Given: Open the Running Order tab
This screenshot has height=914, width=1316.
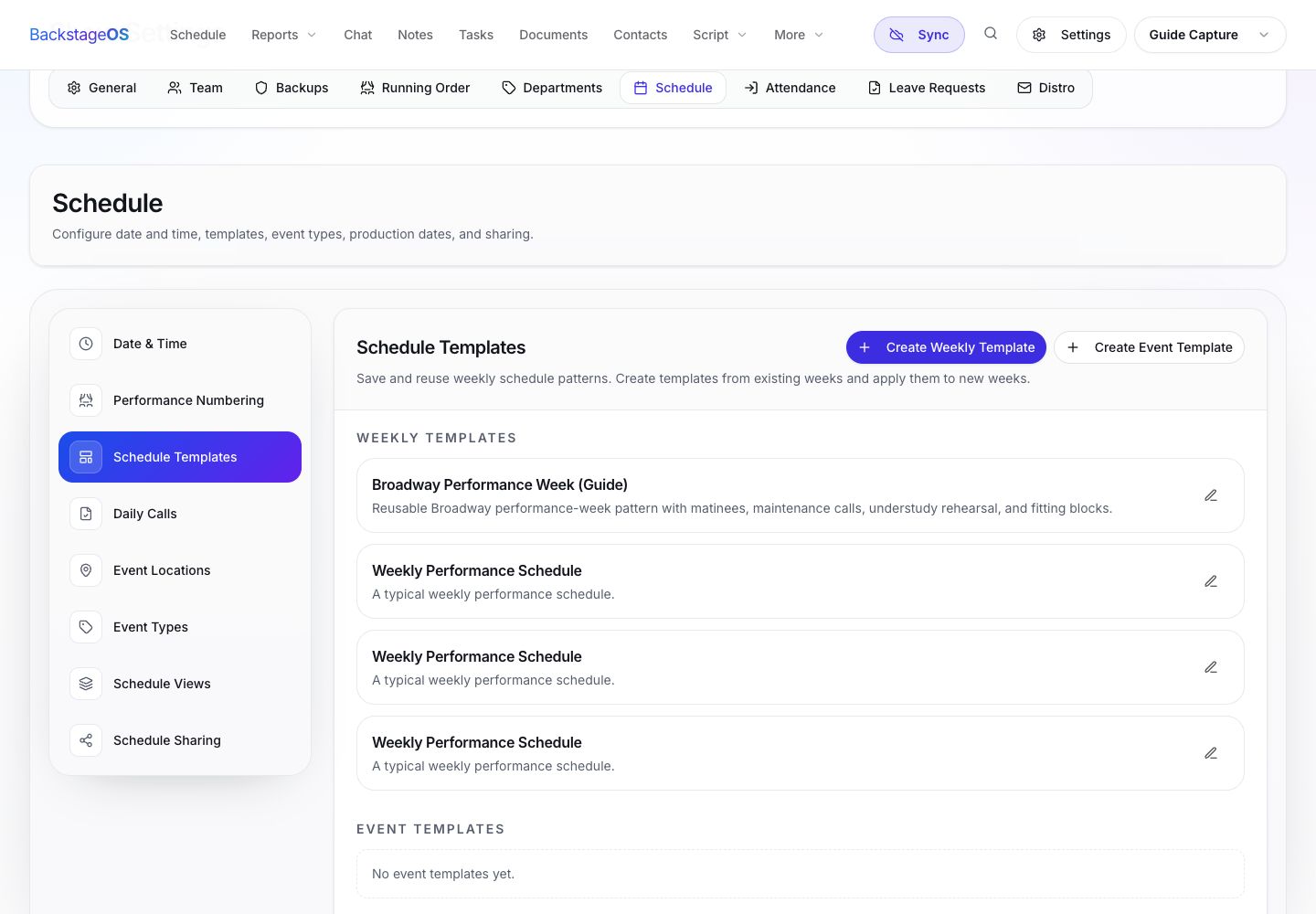Looking at the screenshot, I should pos(415,88).
